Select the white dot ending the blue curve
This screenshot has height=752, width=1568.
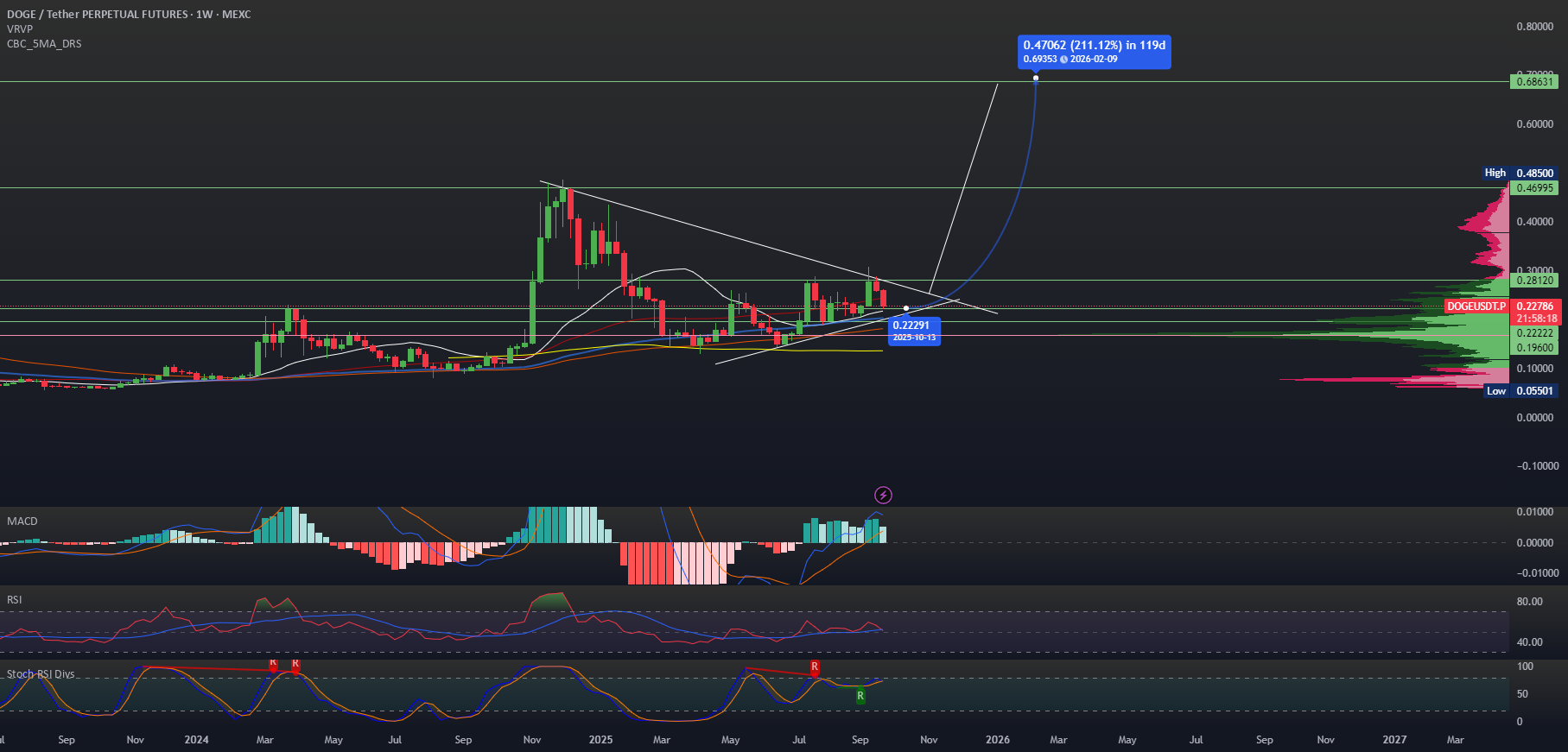click(x=1036, y=79)
